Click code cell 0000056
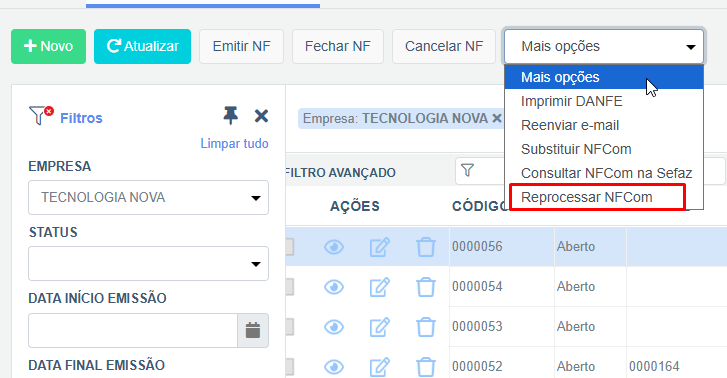Screen dimensions: 727x378 477,246
